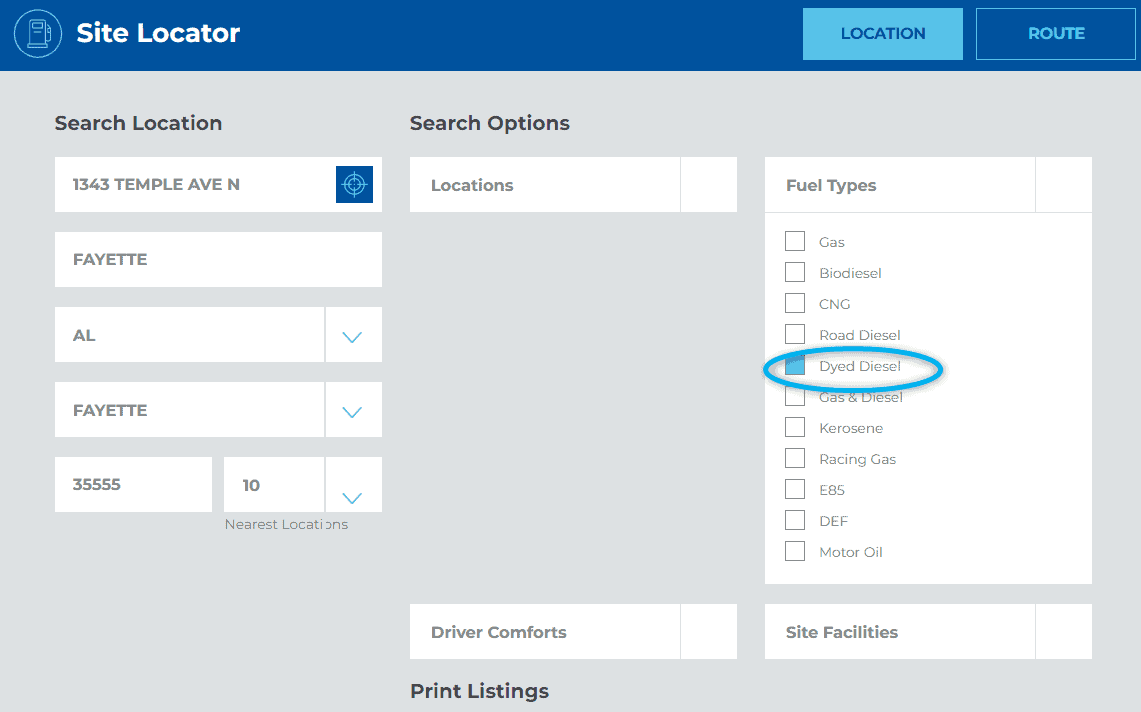The width and height of the screenshot is (1141, 712).
Task: Enable the Gas fuel type checkbox
Action: 795,241
